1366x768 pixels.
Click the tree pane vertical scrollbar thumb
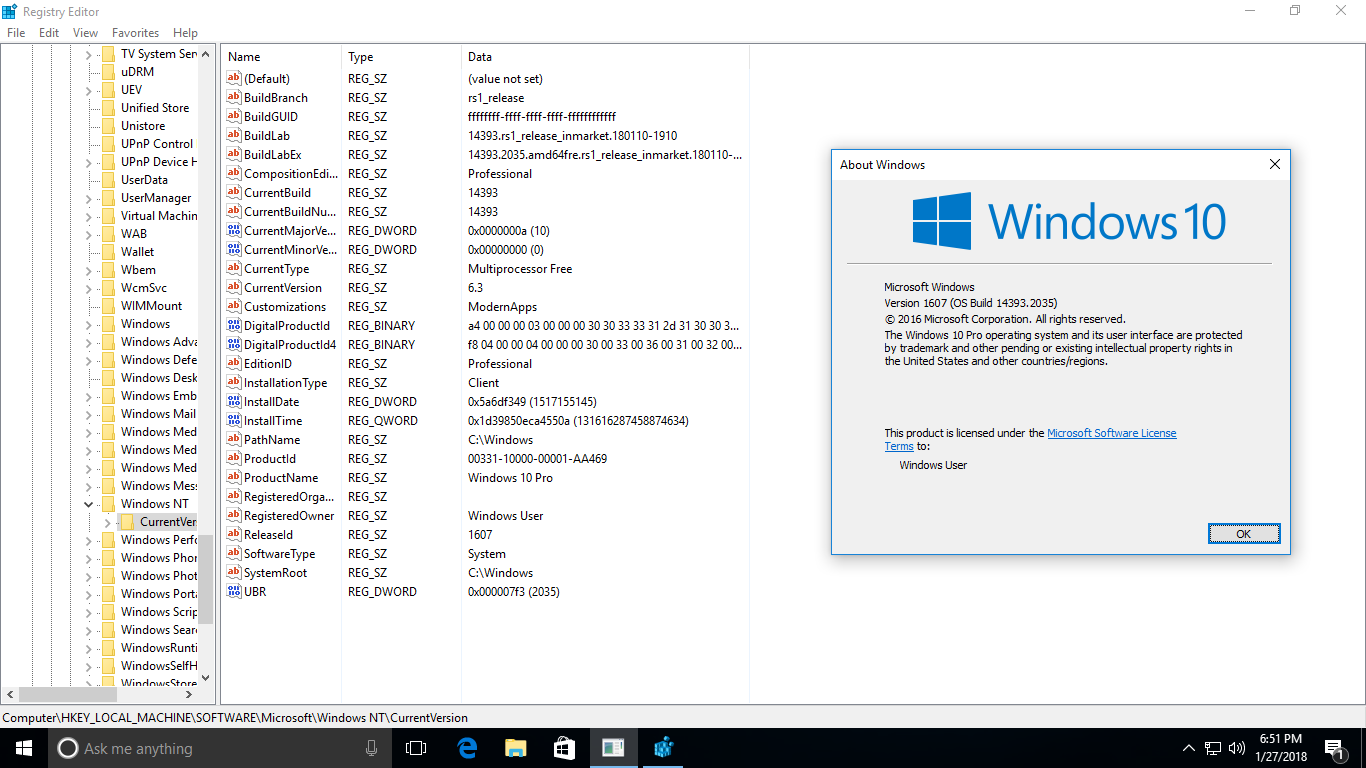click(206, 580)
